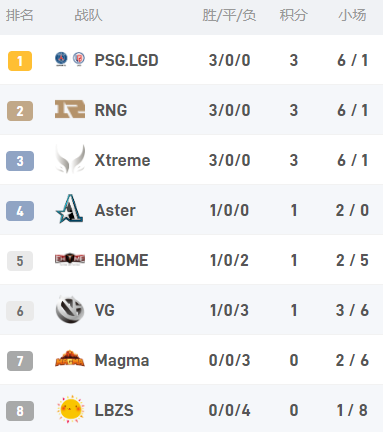Screen dimensions: 383x432
Task: Click the LBZS sun logo
Action: click(70, 409)
